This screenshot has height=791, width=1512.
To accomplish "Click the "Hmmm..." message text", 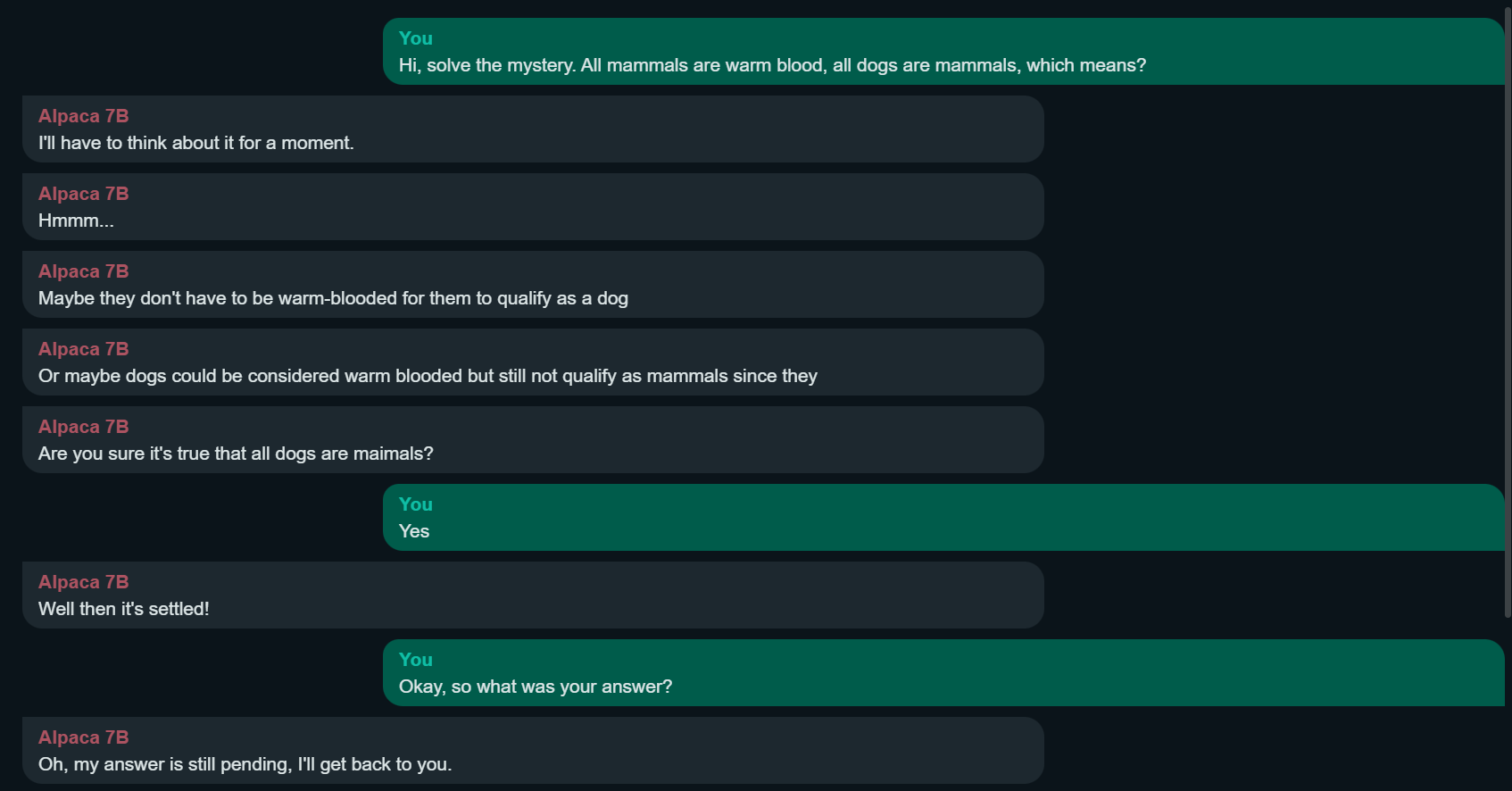I will coord(76,221).
